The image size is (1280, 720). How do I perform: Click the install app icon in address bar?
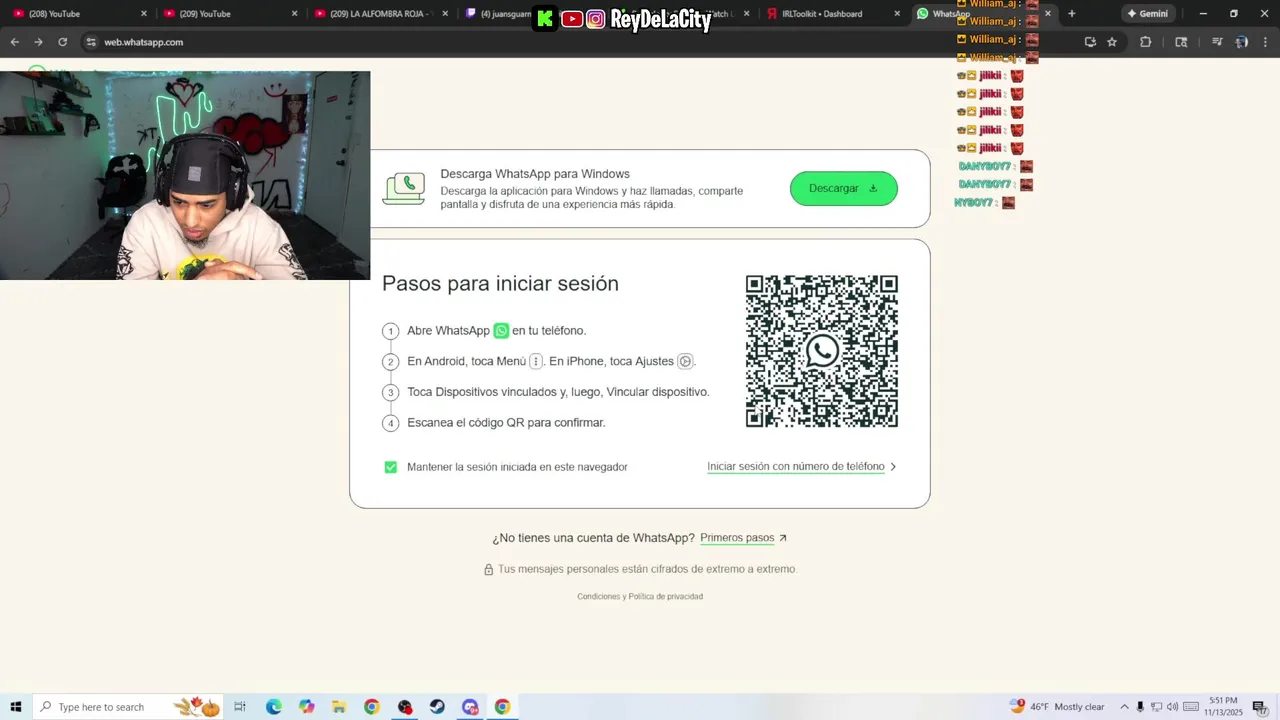(x=1090, y=42)
